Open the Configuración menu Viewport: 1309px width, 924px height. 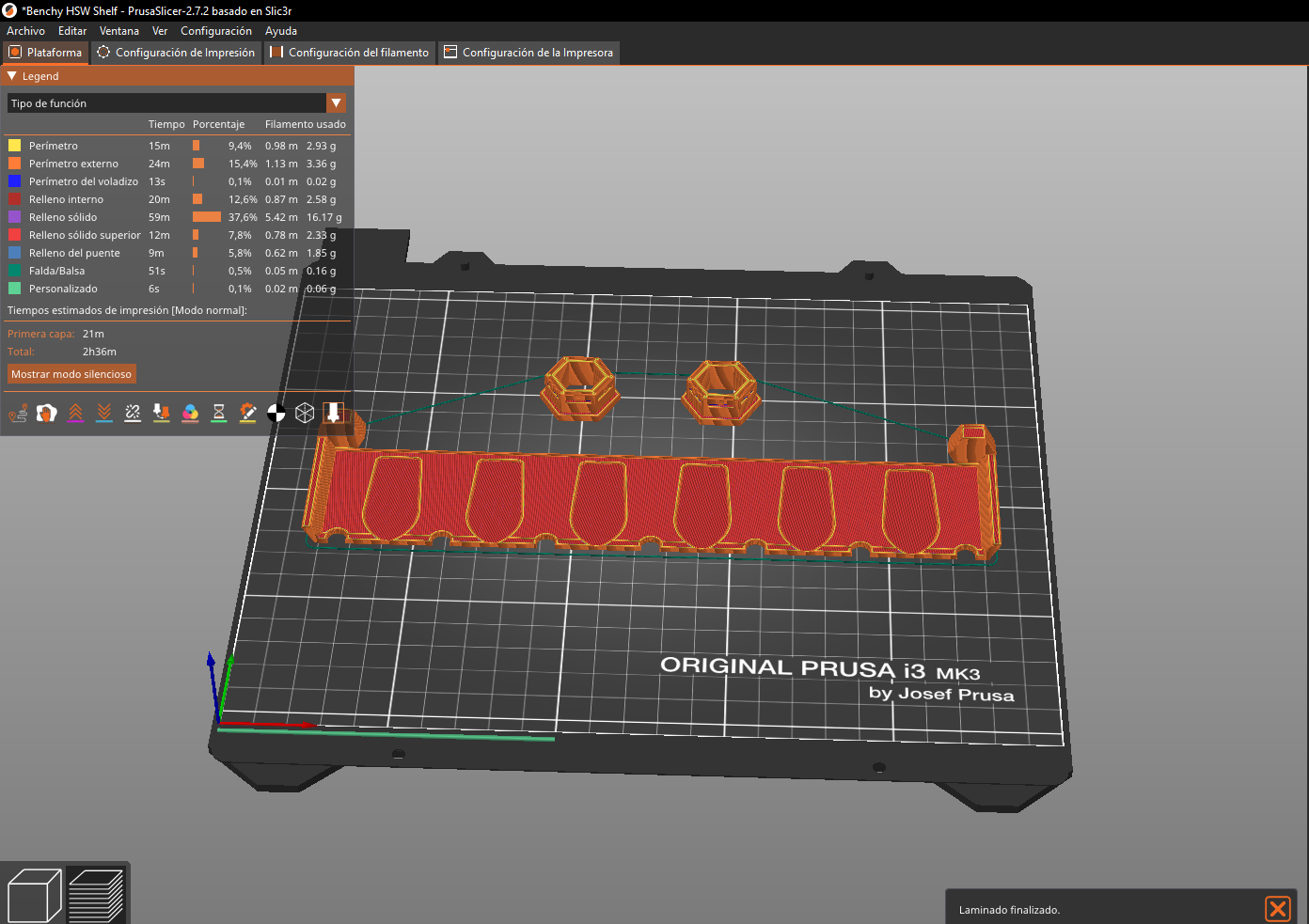pyautogui.click(x=215, y=31)
